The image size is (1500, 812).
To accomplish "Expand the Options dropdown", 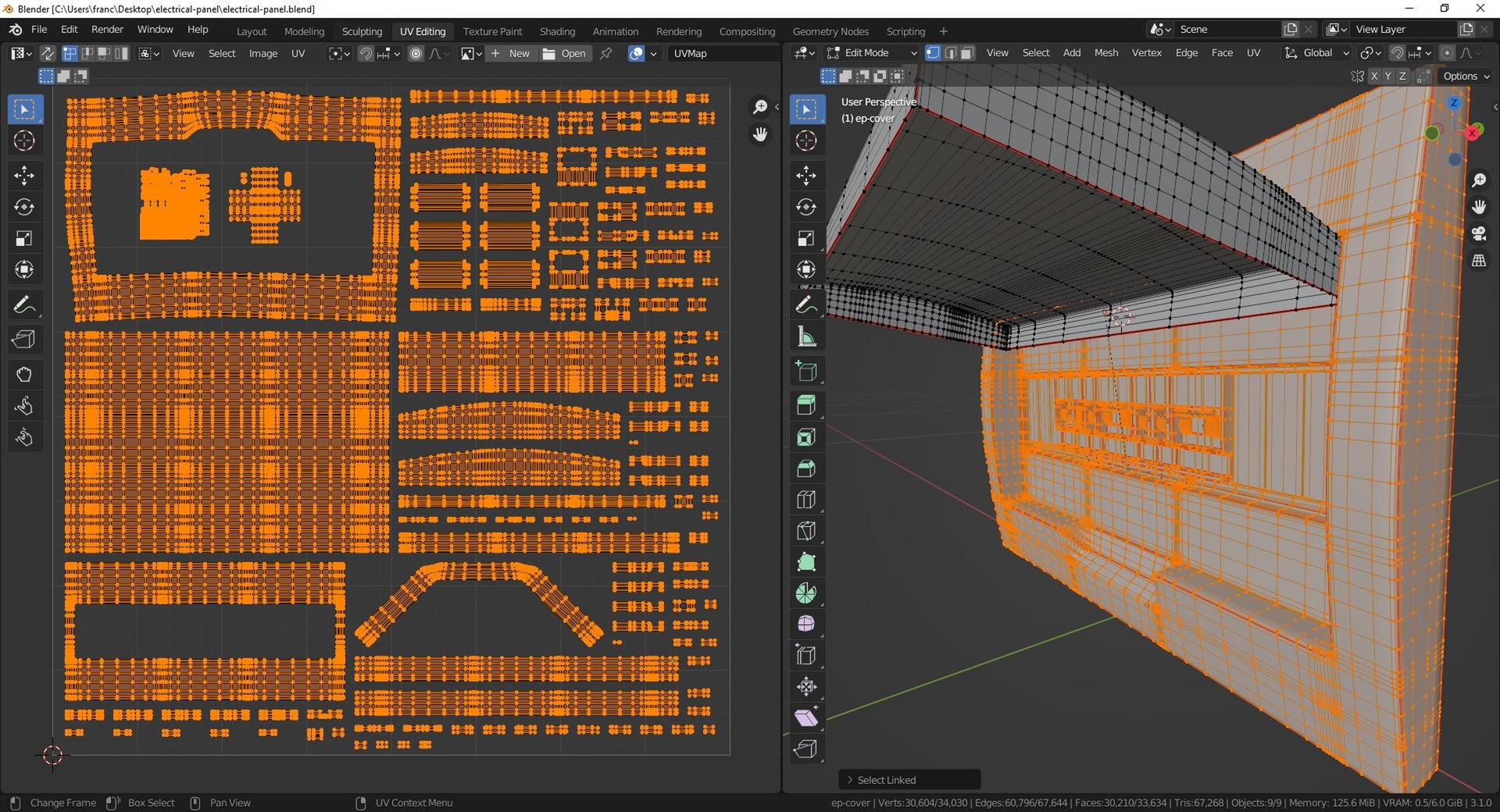I will coord(1466,77).
